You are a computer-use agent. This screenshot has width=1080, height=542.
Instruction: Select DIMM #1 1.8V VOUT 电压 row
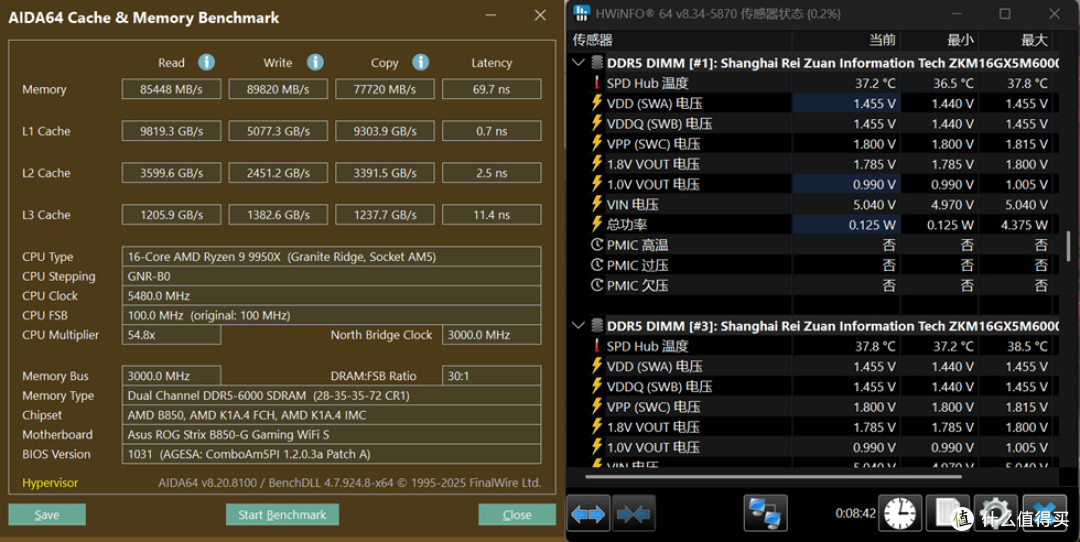813,164
